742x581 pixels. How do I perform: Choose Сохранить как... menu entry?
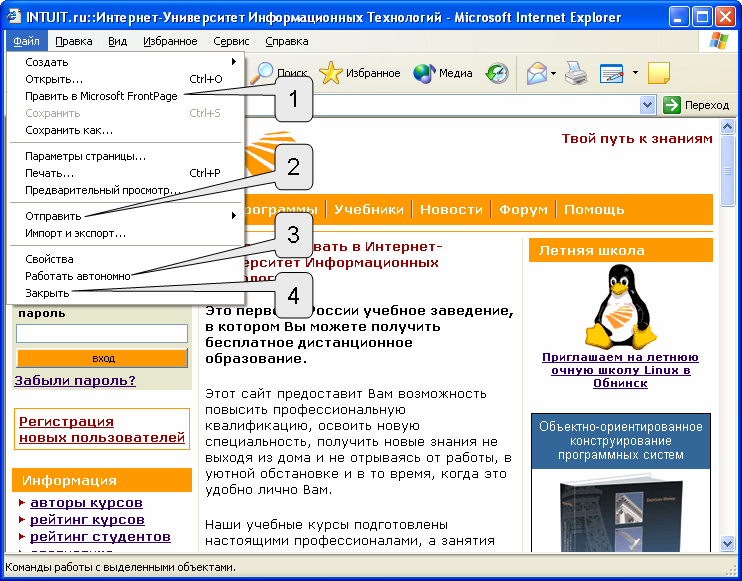[x=125, y=130]
